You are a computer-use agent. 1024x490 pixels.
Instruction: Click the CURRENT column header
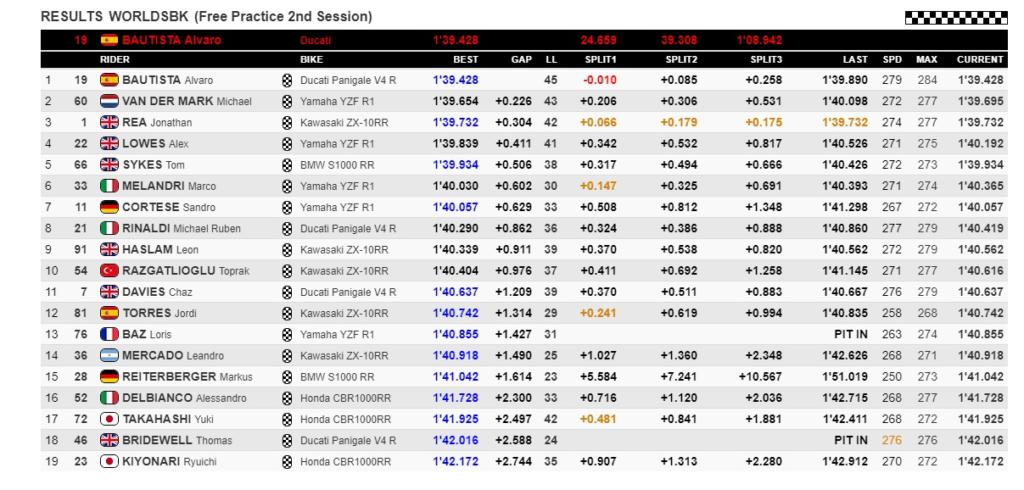point(980,59)
